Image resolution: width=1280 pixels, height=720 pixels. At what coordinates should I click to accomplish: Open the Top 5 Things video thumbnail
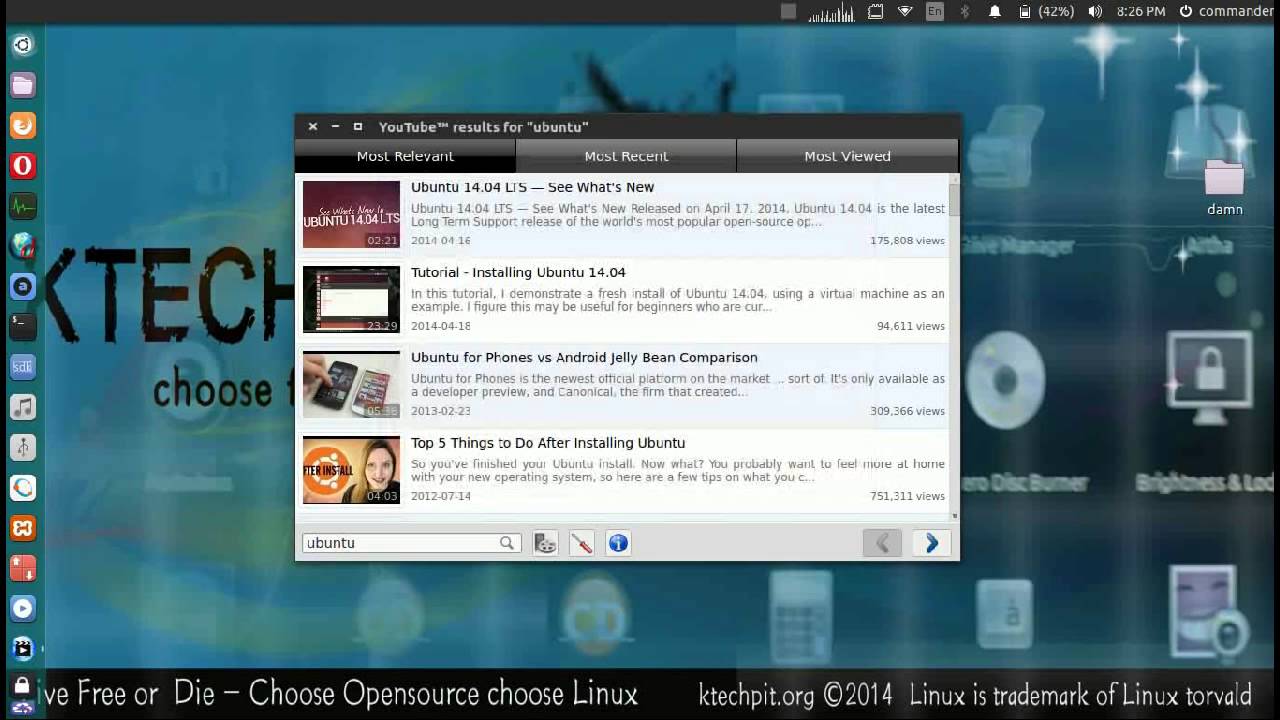(351, 470)
